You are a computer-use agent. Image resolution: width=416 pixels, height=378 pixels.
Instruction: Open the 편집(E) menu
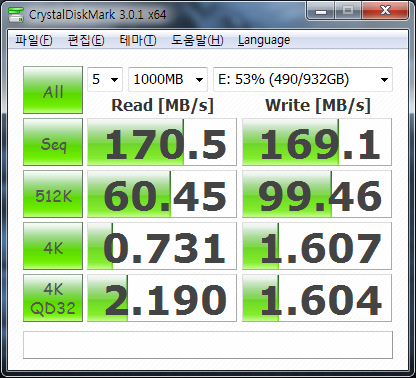point(86,40)
